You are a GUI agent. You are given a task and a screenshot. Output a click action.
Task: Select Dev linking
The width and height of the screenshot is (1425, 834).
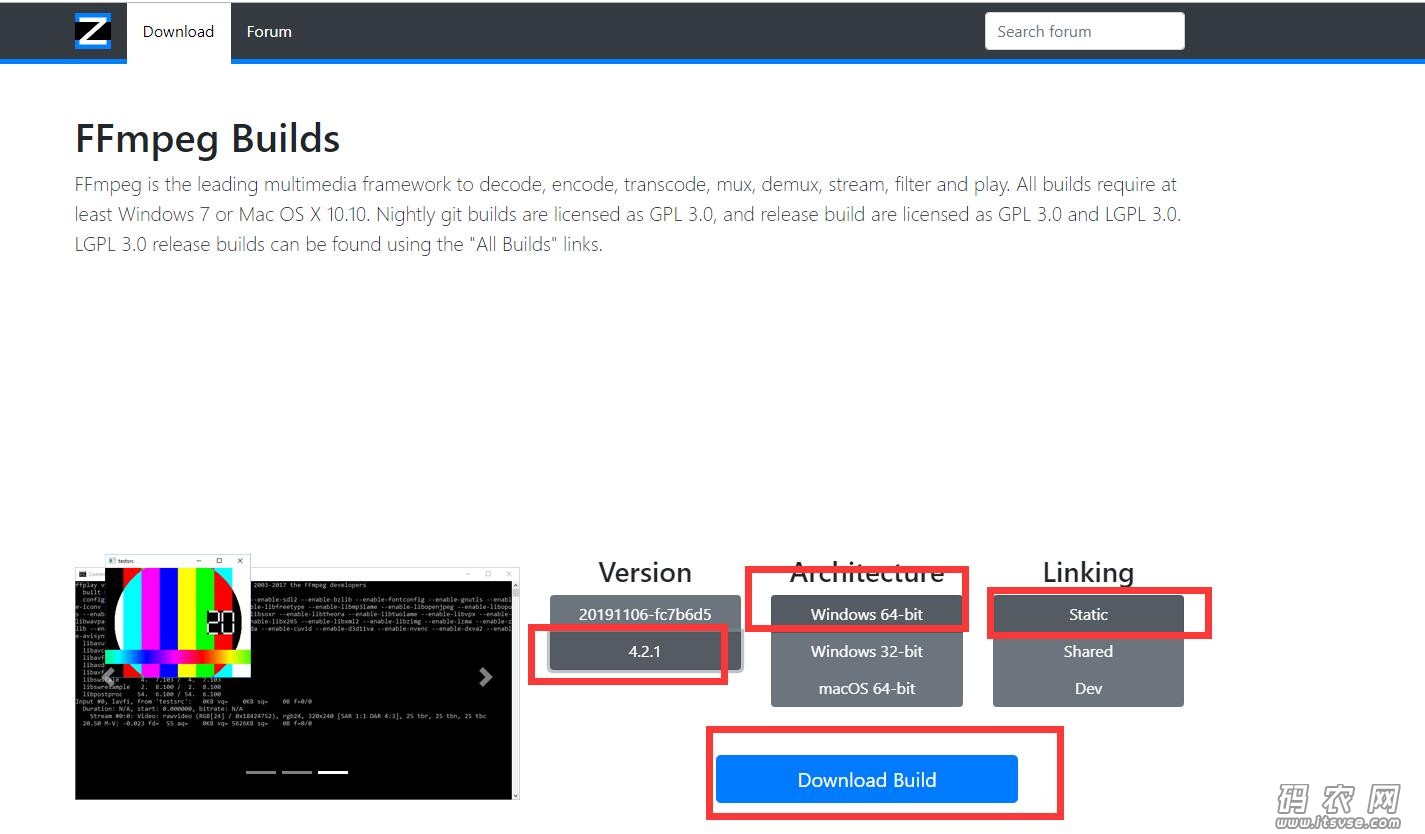(1088, 688)
